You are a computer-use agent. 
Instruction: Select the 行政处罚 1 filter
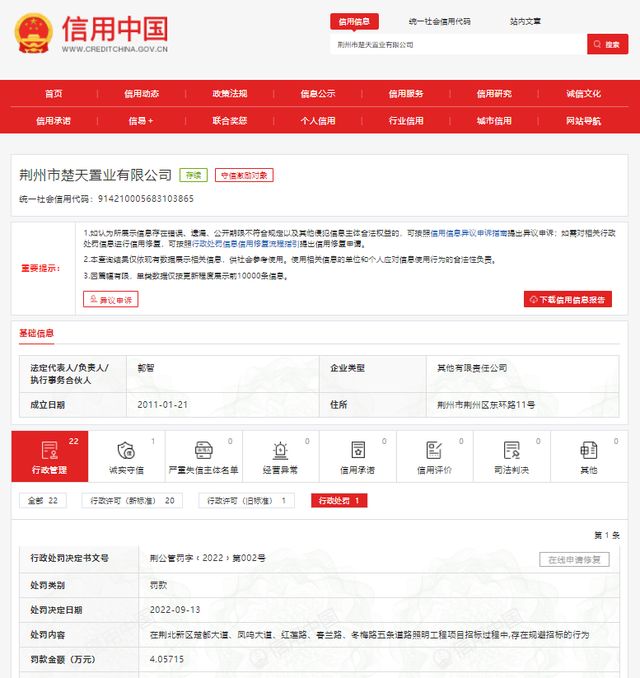[339, 500]
